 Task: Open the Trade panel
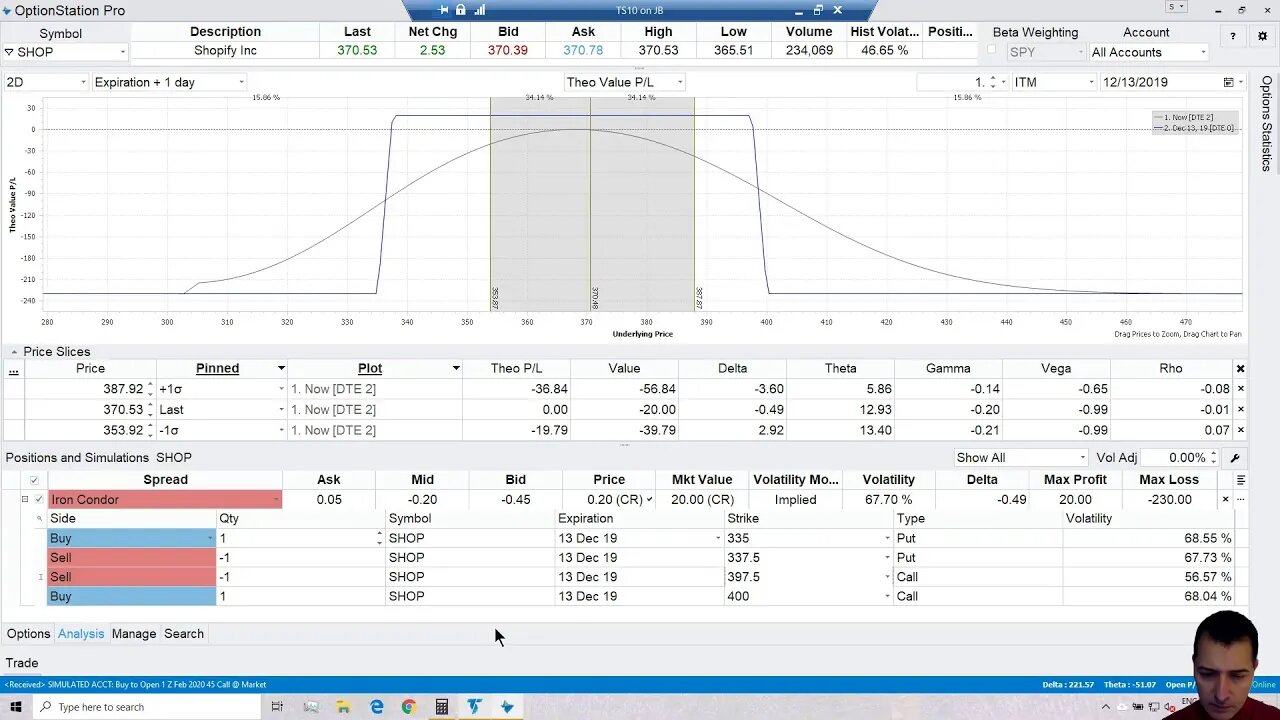click(22, 663)
